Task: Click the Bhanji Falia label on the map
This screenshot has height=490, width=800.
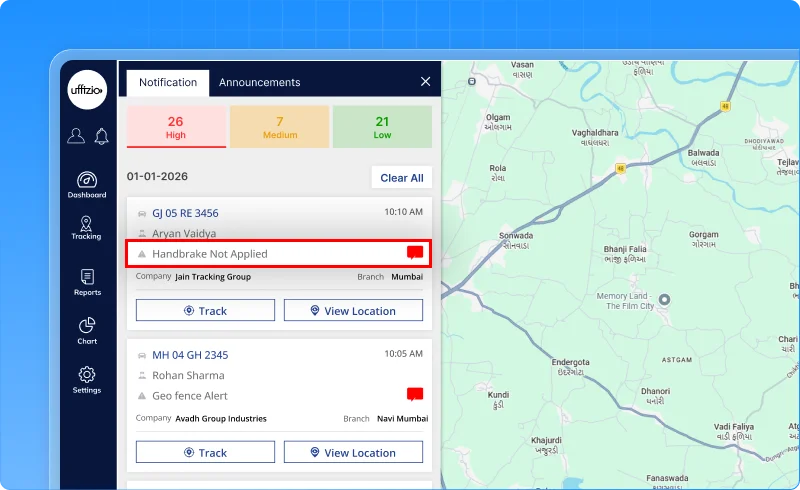Action: tap(625, 249)
